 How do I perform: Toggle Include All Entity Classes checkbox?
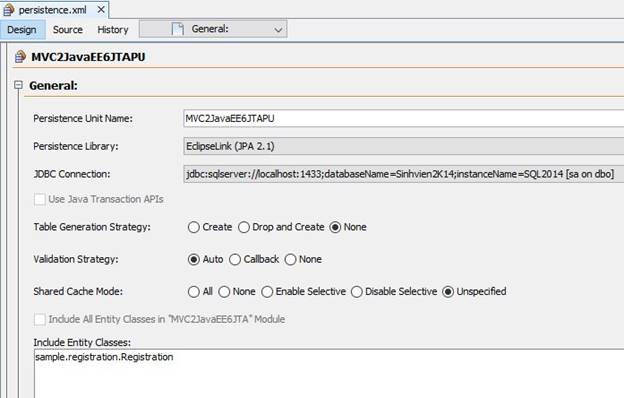tap(39, 319)
